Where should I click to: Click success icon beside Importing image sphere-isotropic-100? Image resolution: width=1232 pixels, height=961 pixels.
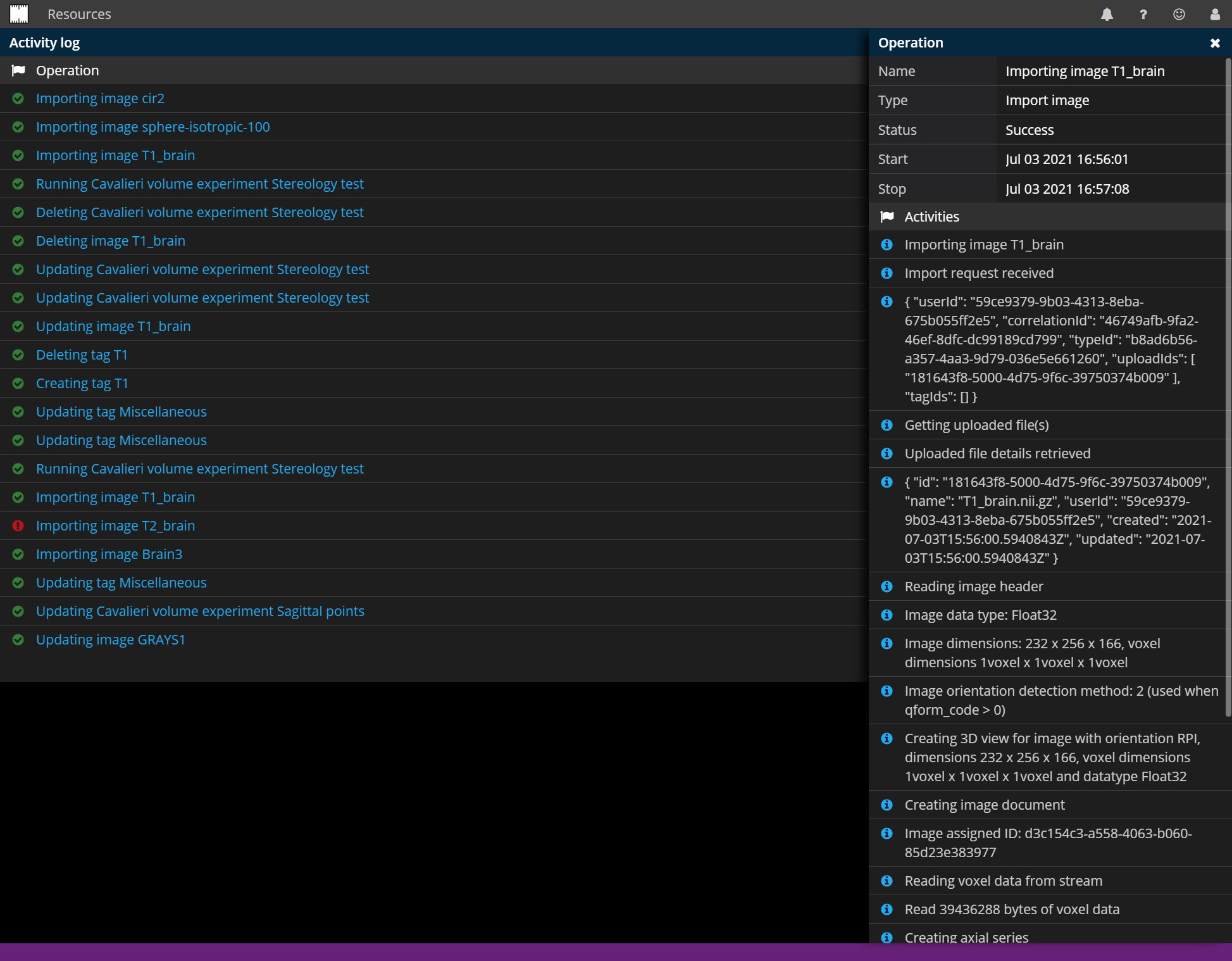click(18, 127)
